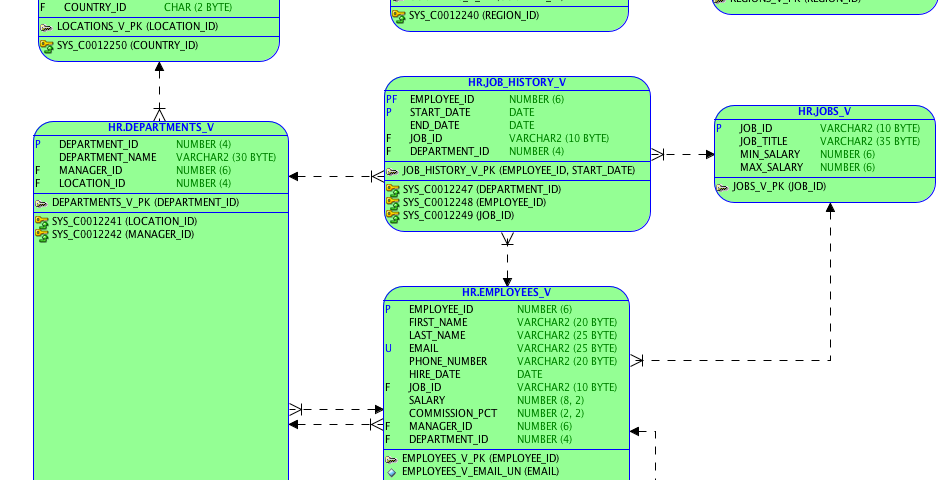Click the key icon beside JOB_HISTORY_V_PK
Viewport: 949px width, 480px height.
(x=392, y=171)
